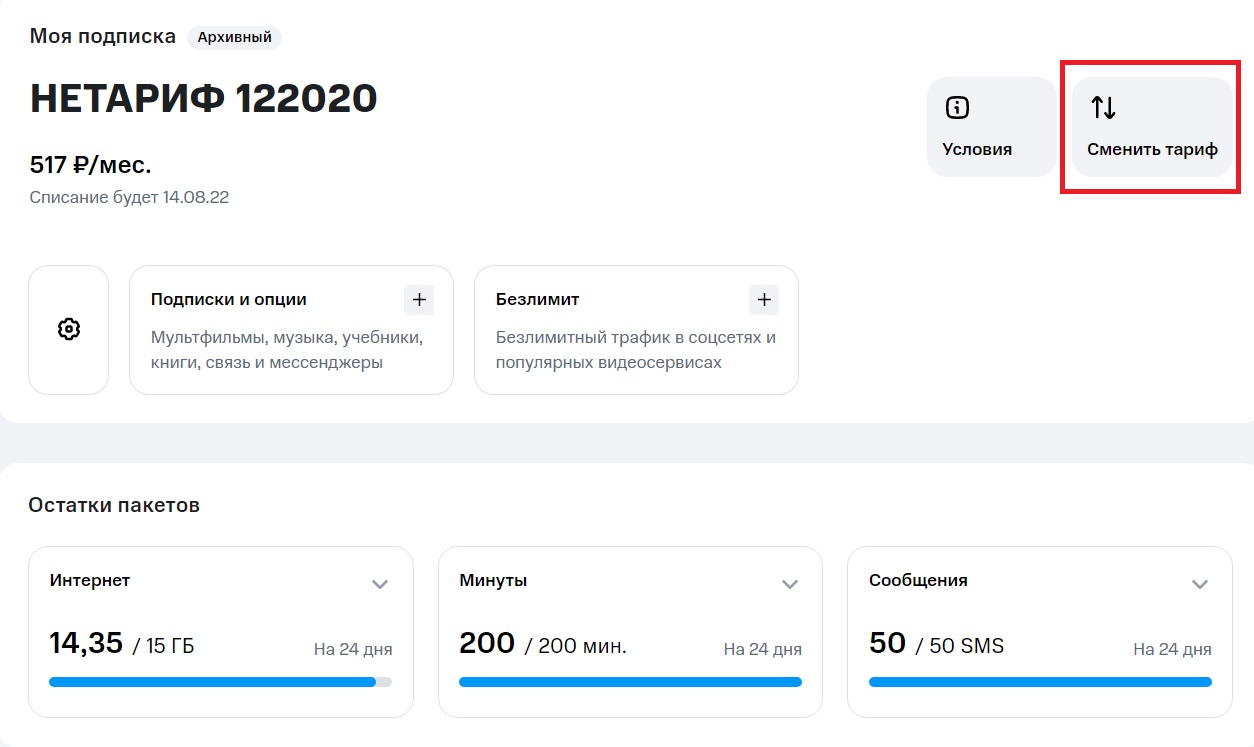Expand the Сообщения package chevron
1254x747 pixels.
point(1200,584)
